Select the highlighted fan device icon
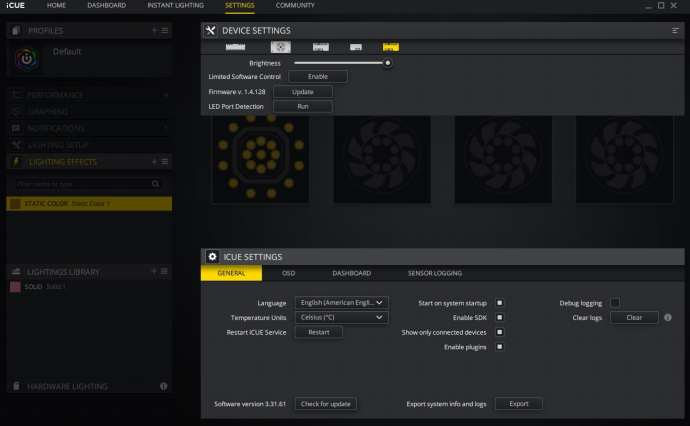This screenshot has width=690, height=426. [x=280, y=47]
